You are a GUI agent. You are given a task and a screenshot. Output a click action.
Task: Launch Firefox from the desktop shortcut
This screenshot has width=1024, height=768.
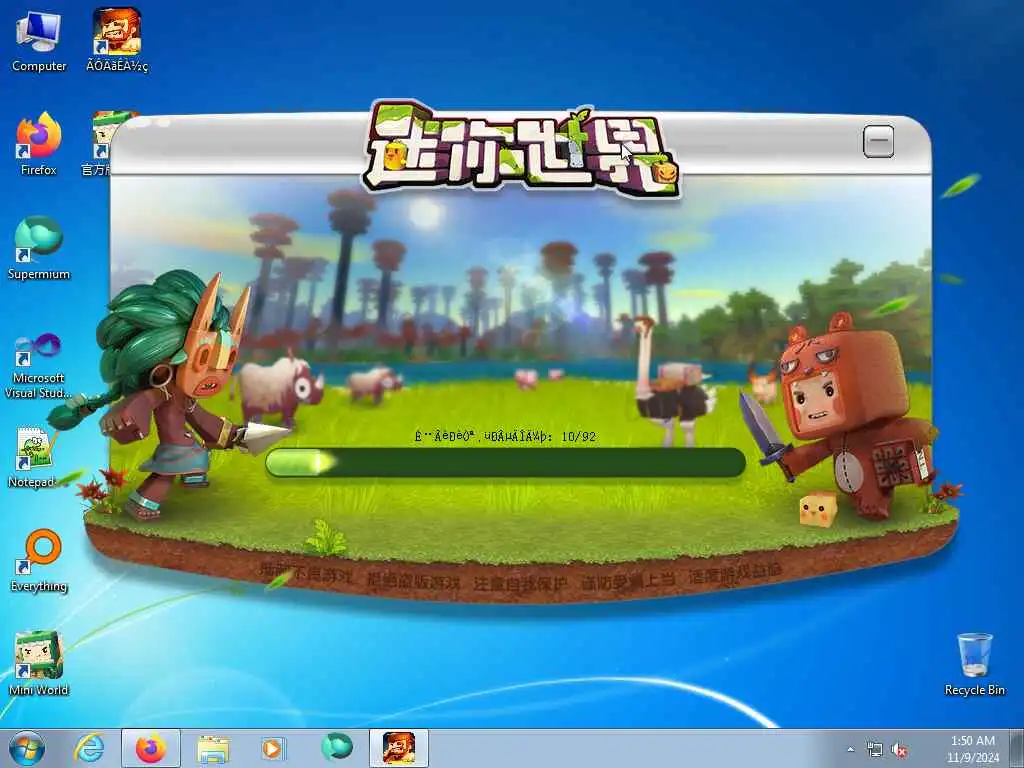click(x=39, y=144)
